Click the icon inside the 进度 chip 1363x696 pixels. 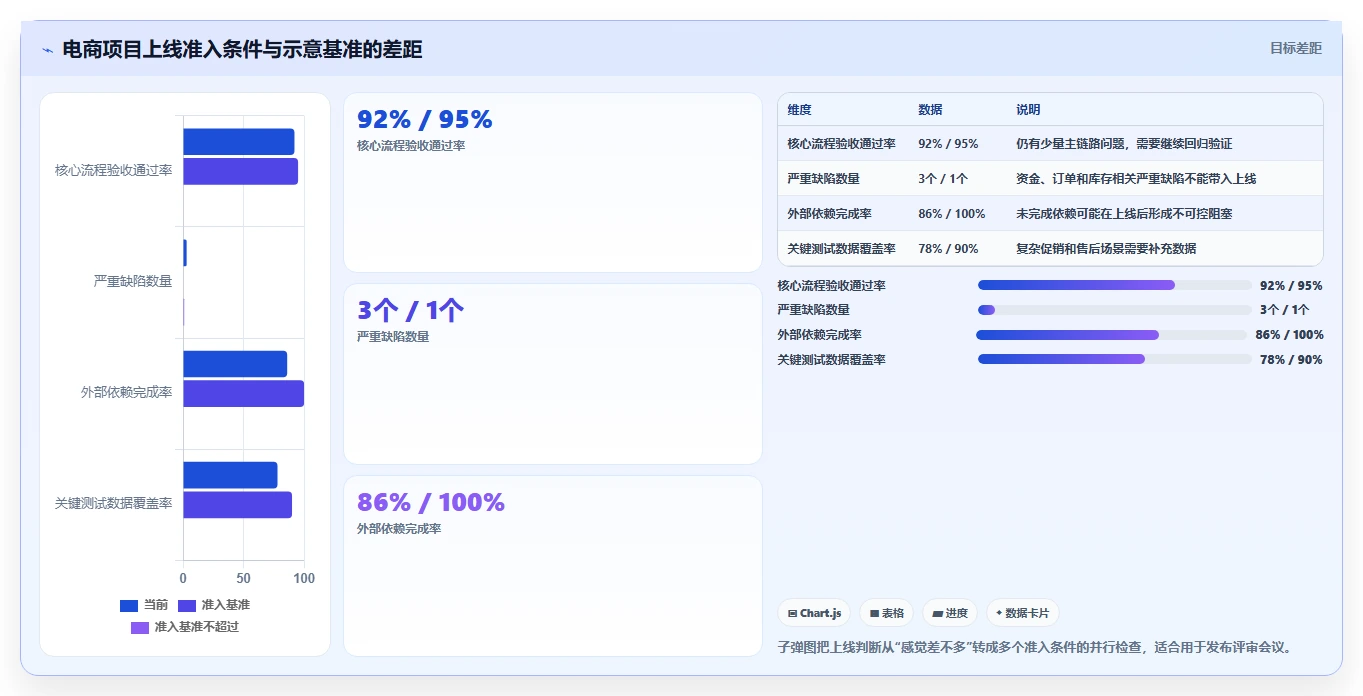tap(937, 613)
